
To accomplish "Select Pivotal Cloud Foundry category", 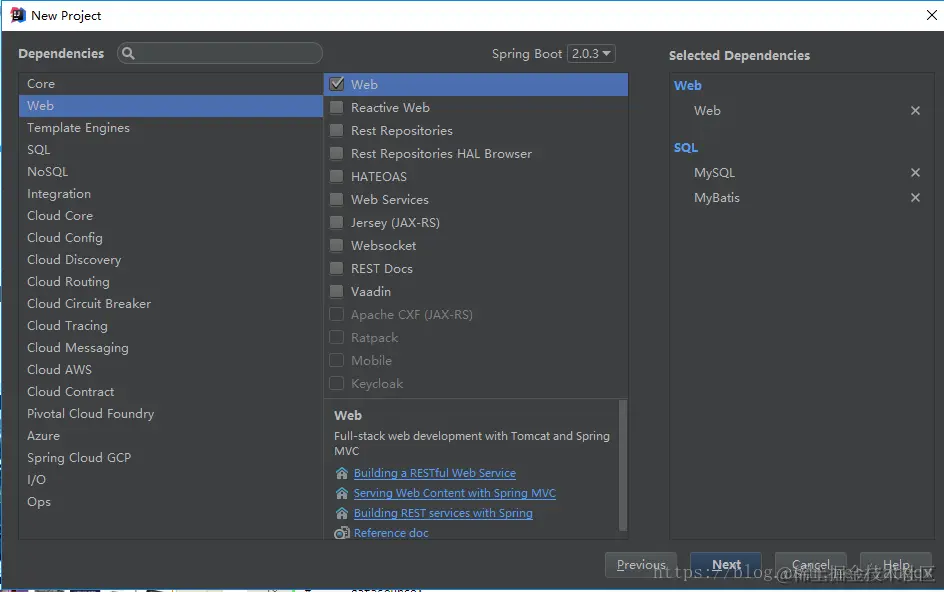I will click(x=171, y=414).
